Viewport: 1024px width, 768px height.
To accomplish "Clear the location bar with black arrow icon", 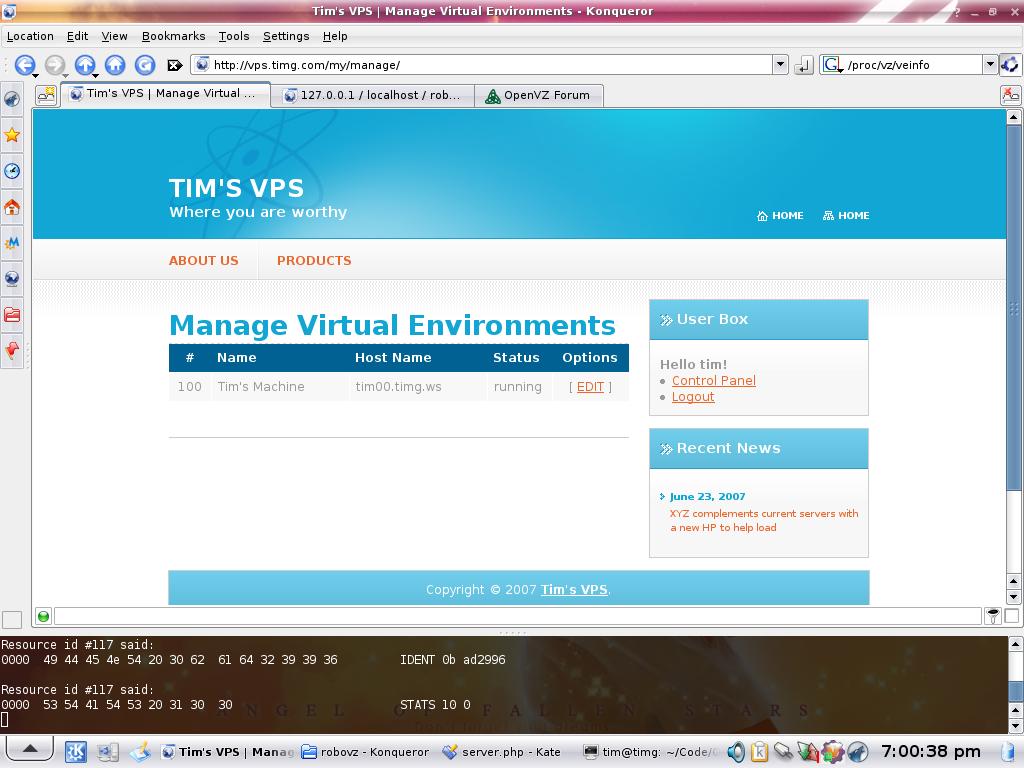I will (174, 65).
